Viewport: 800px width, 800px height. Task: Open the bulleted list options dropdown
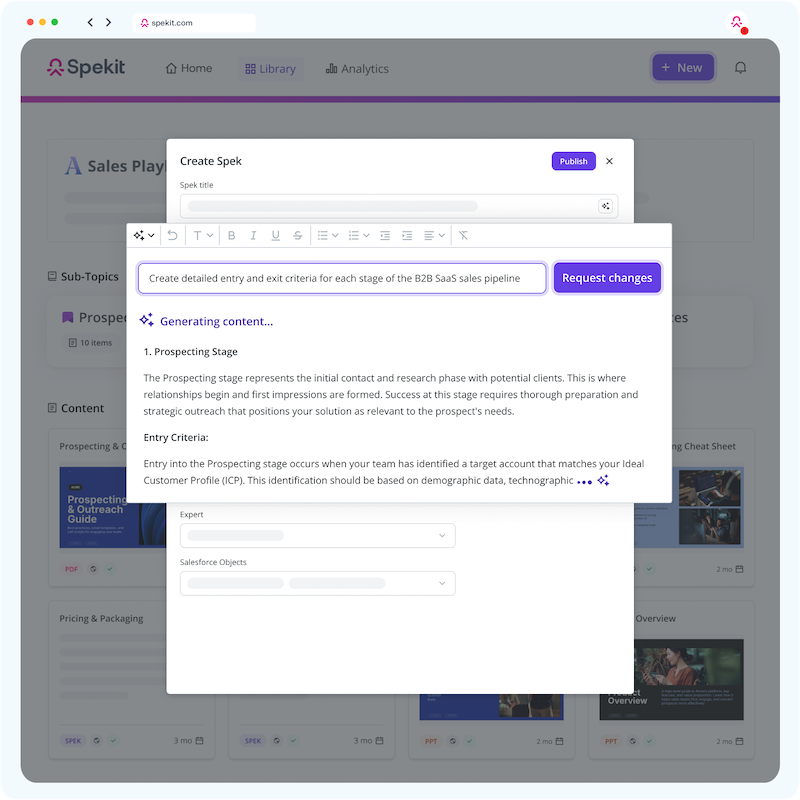click(x=328, y=235)
